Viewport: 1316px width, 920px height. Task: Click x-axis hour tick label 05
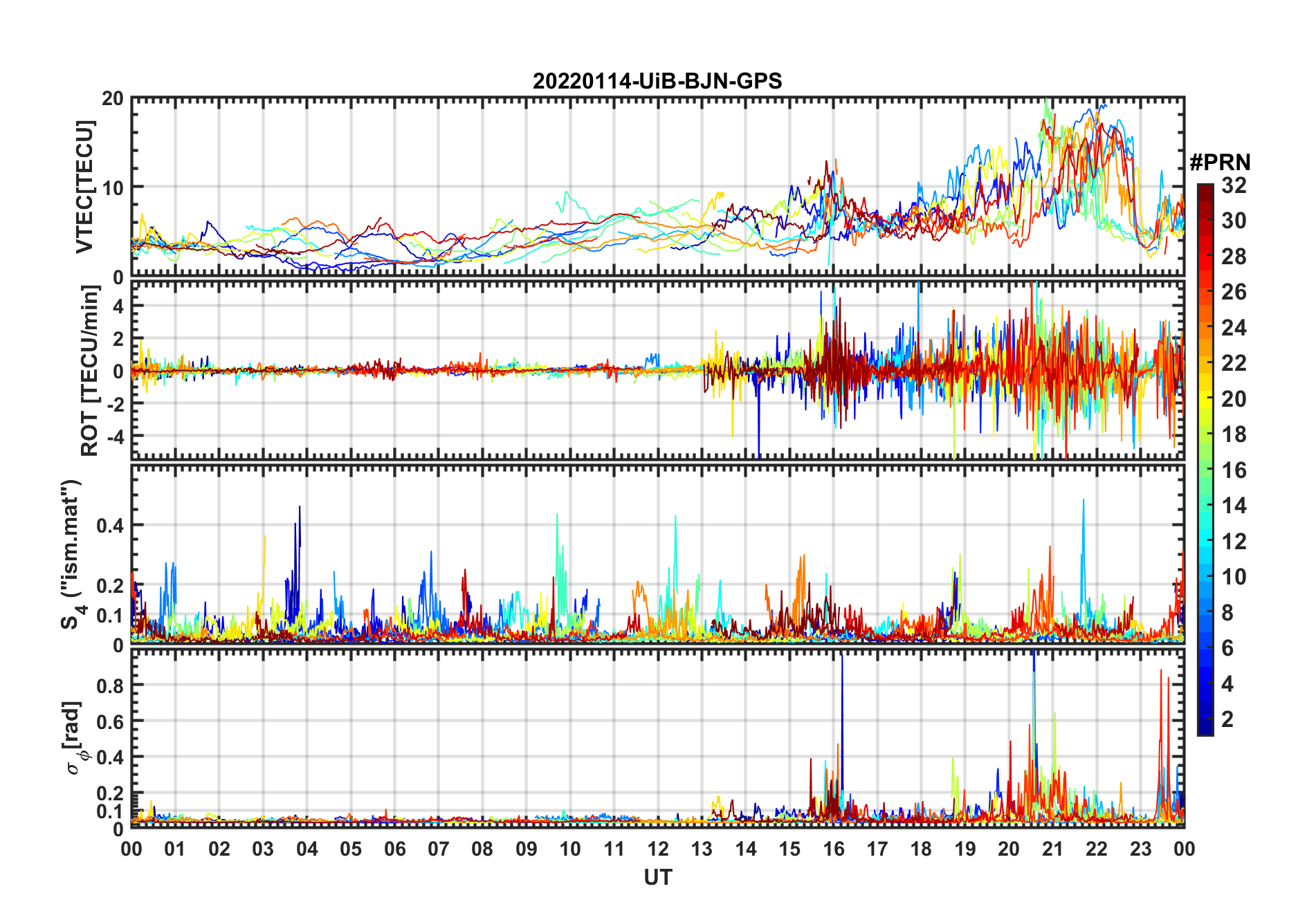click(351, 849)
